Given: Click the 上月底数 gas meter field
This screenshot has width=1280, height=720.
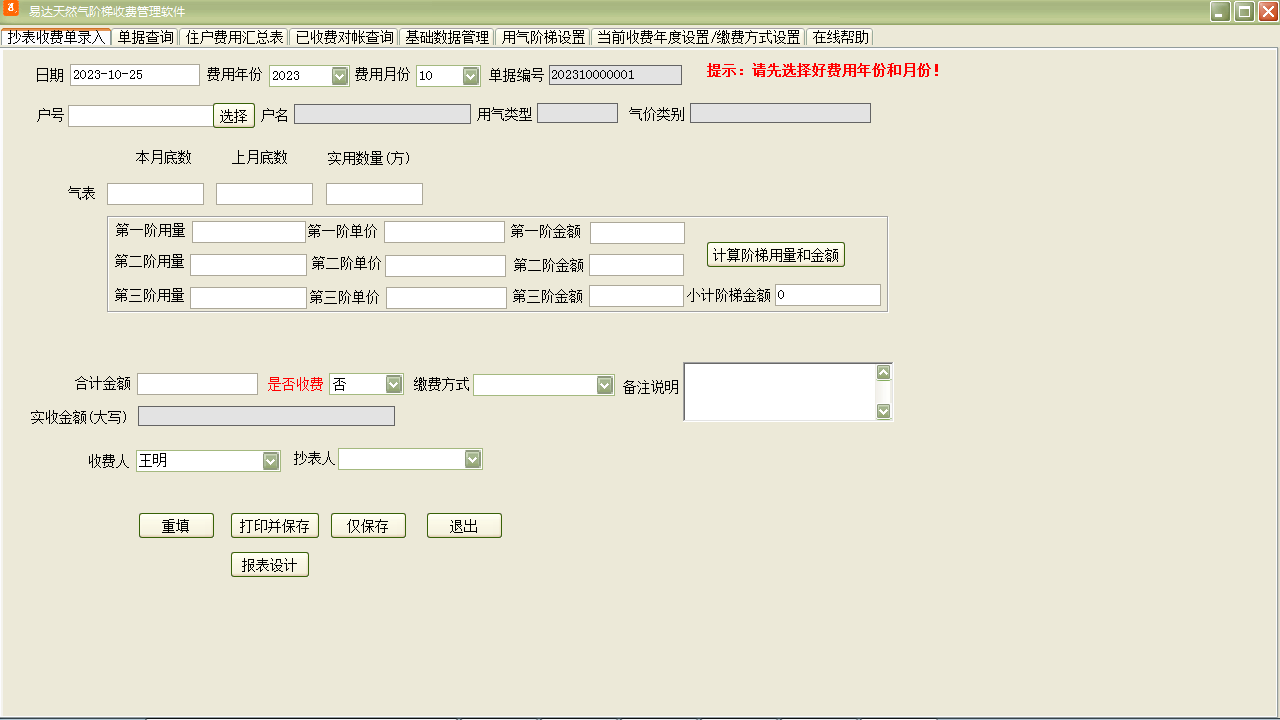Looking at the screenshot, I should pos(264,194).
